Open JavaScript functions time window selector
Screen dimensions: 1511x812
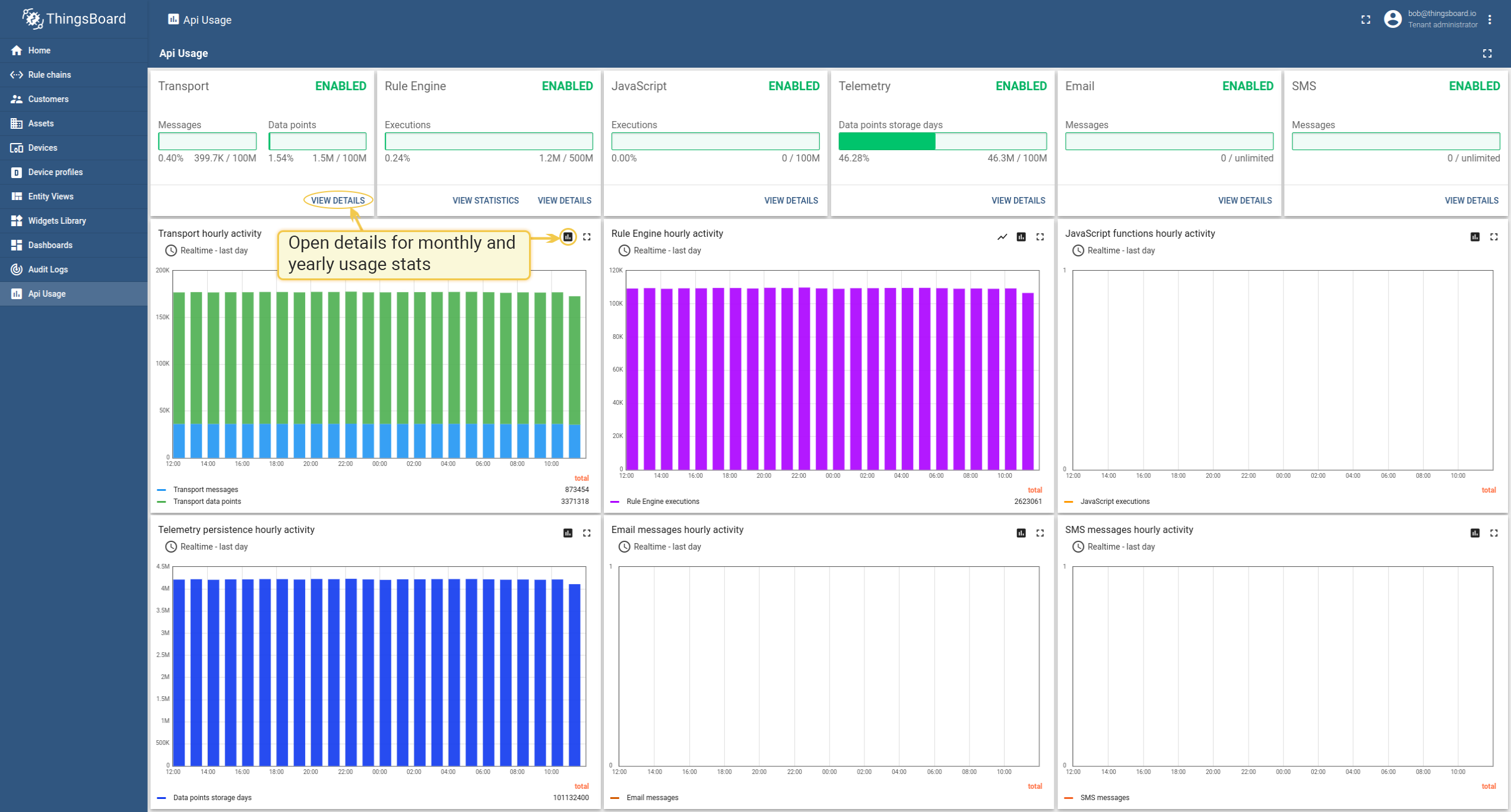coord(1113,250)
